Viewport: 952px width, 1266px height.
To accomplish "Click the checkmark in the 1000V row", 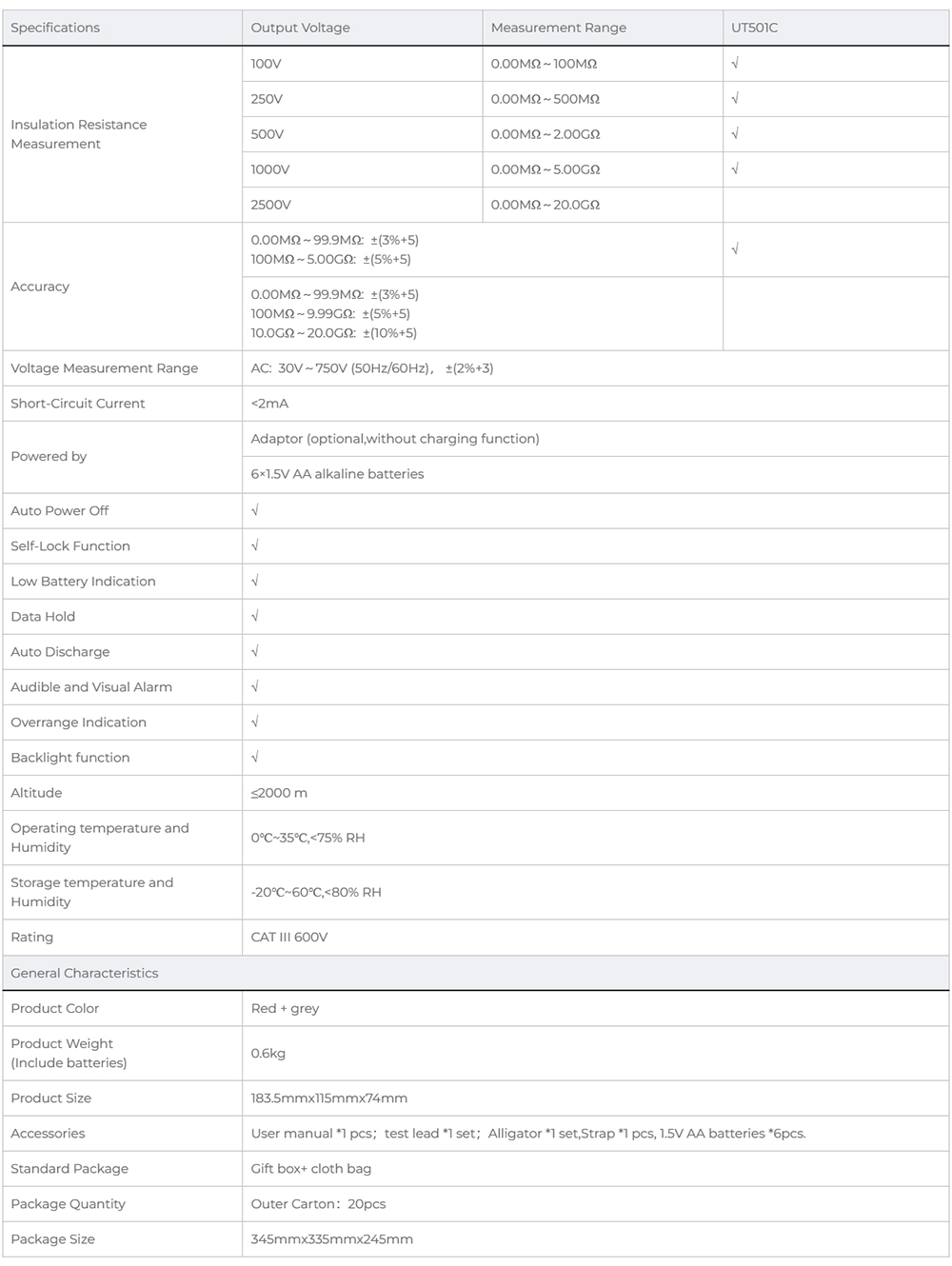I will click(735, 169).
